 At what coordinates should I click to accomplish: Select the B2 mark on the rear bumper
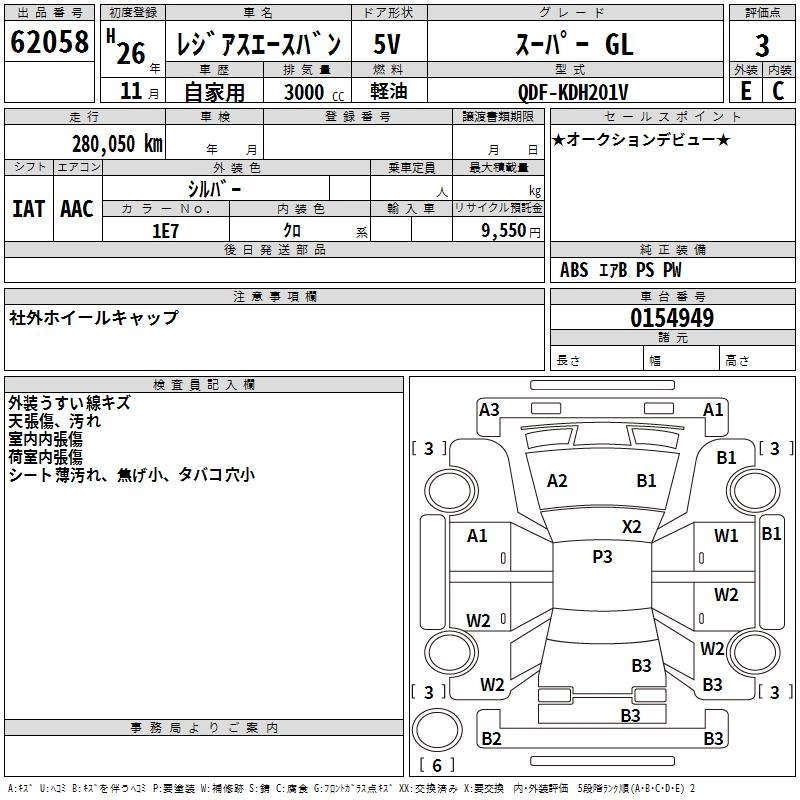491,739
